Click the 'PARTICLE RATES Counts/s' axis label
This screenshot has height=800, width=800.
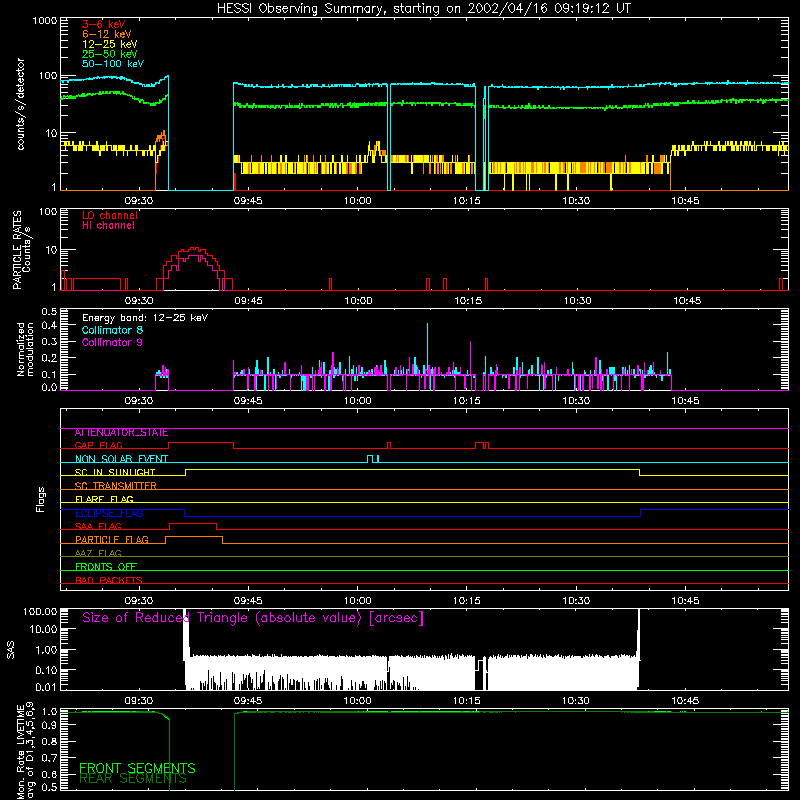(21, 250)
